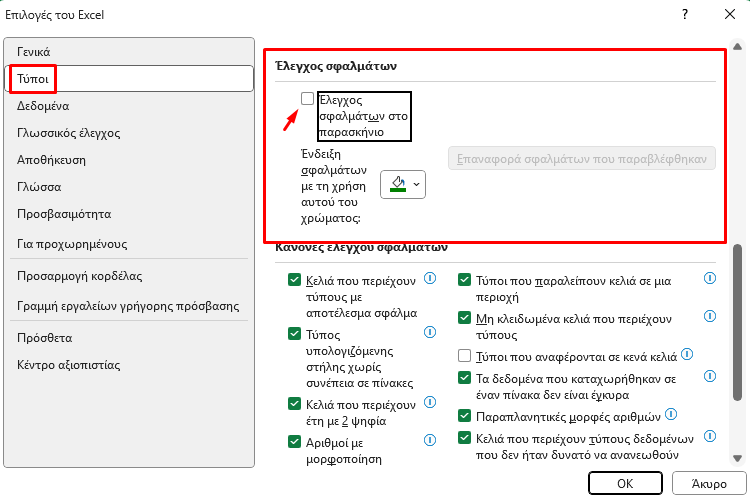Uncheck Μη κλειδωμένα κελιά που περιέχουν τύπους

[464, 318]
